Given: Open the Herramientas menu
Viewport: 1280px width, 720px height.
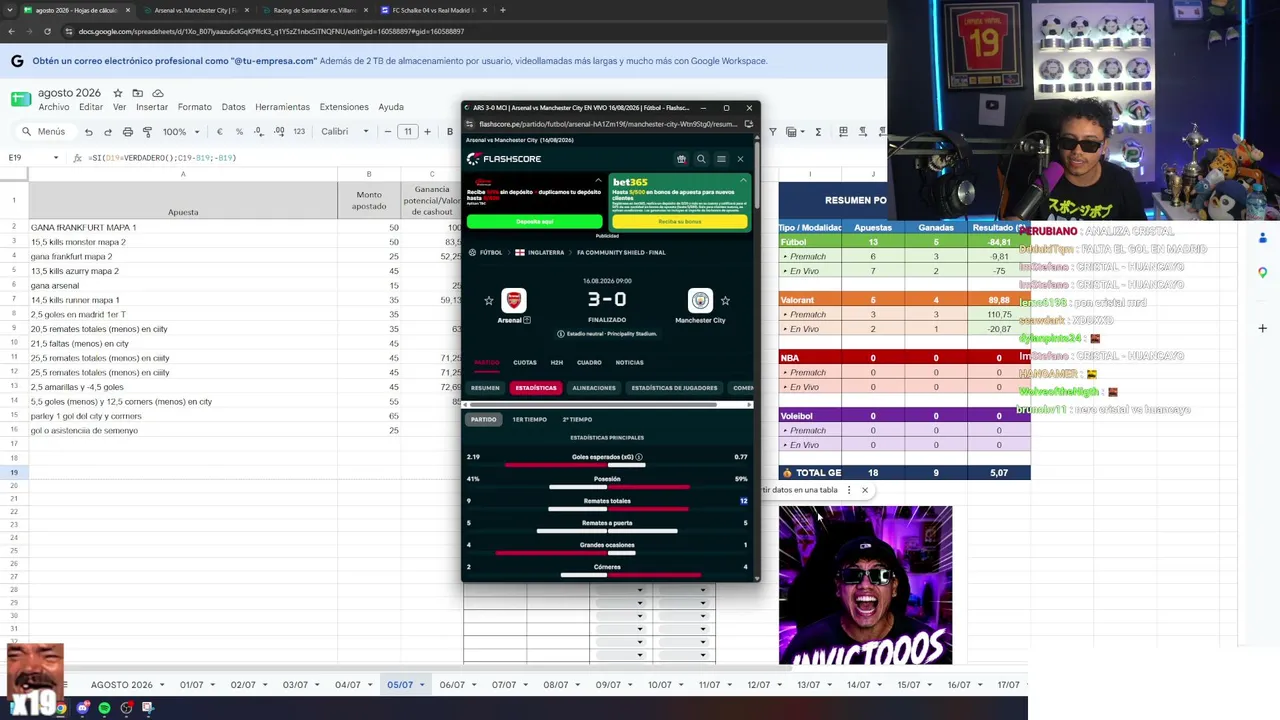Looking at the screenshot, I should pos(282,107).
